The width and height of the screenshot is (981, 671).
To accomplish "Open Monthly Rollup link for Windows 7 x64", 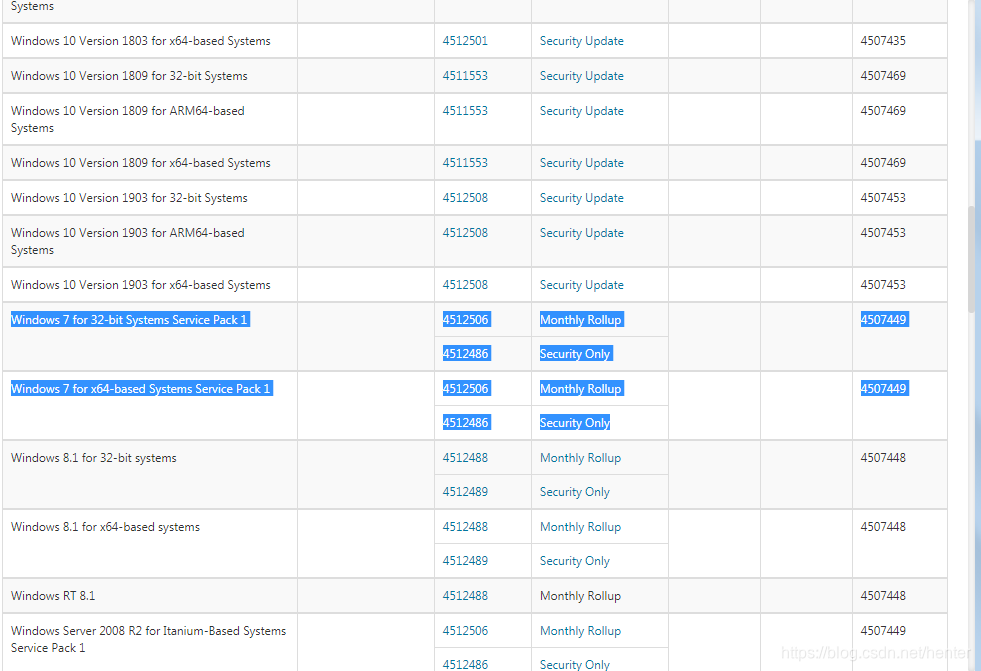I will pyautogui.click(x=581, y=388).
